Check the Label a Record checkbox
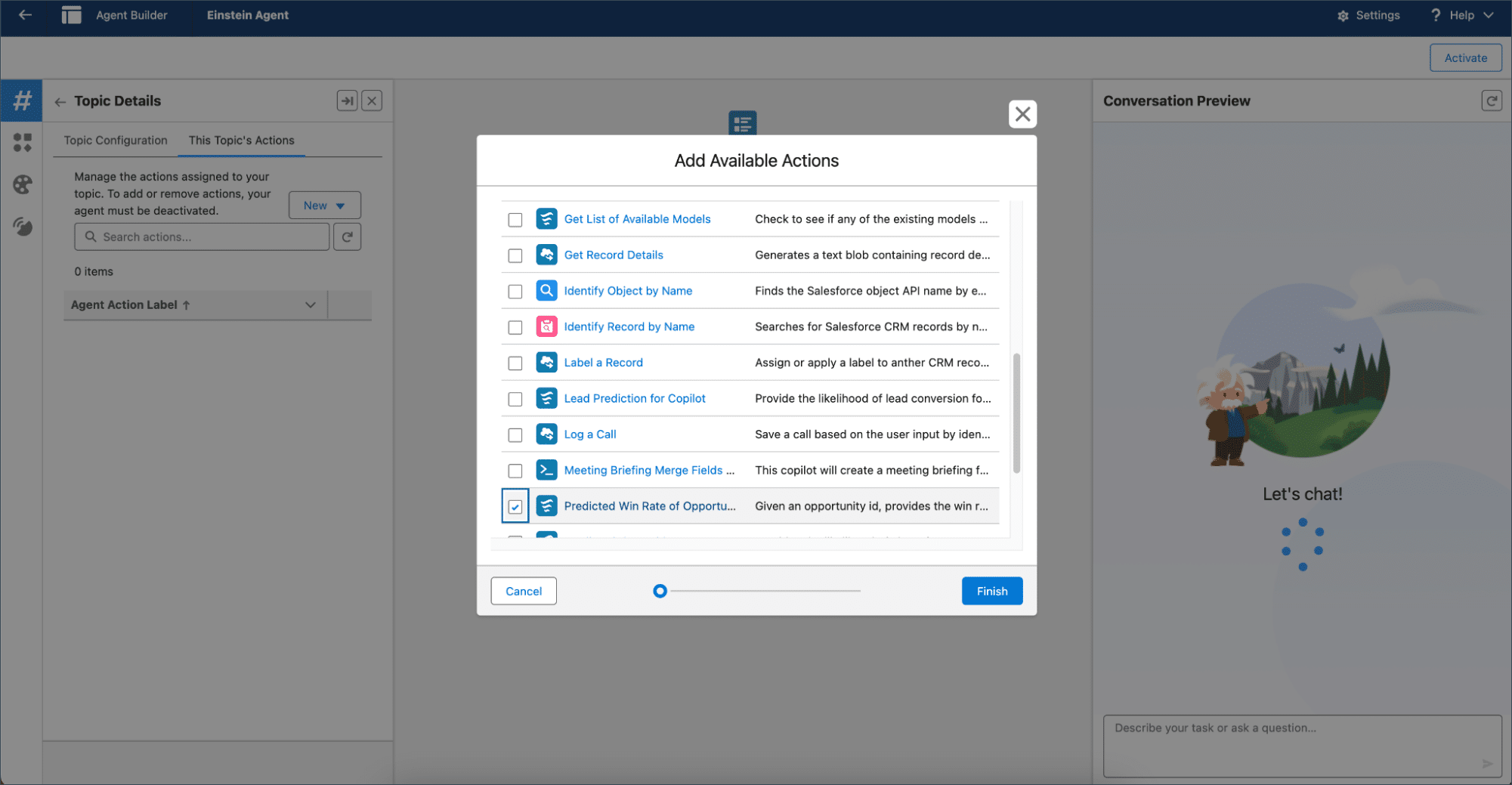This screenshot has width=1512, height=785. click(515, 363)
